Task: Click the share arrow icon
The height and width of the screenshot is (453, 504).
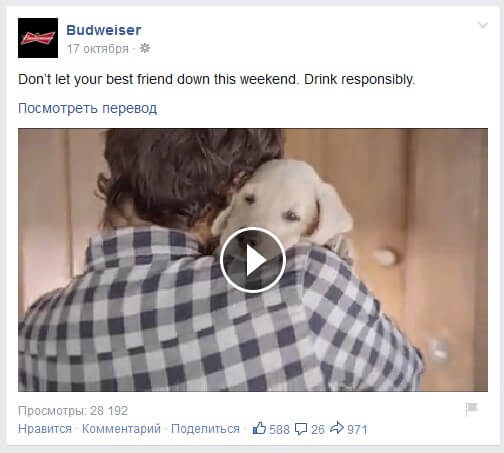Action: (337, 428)
